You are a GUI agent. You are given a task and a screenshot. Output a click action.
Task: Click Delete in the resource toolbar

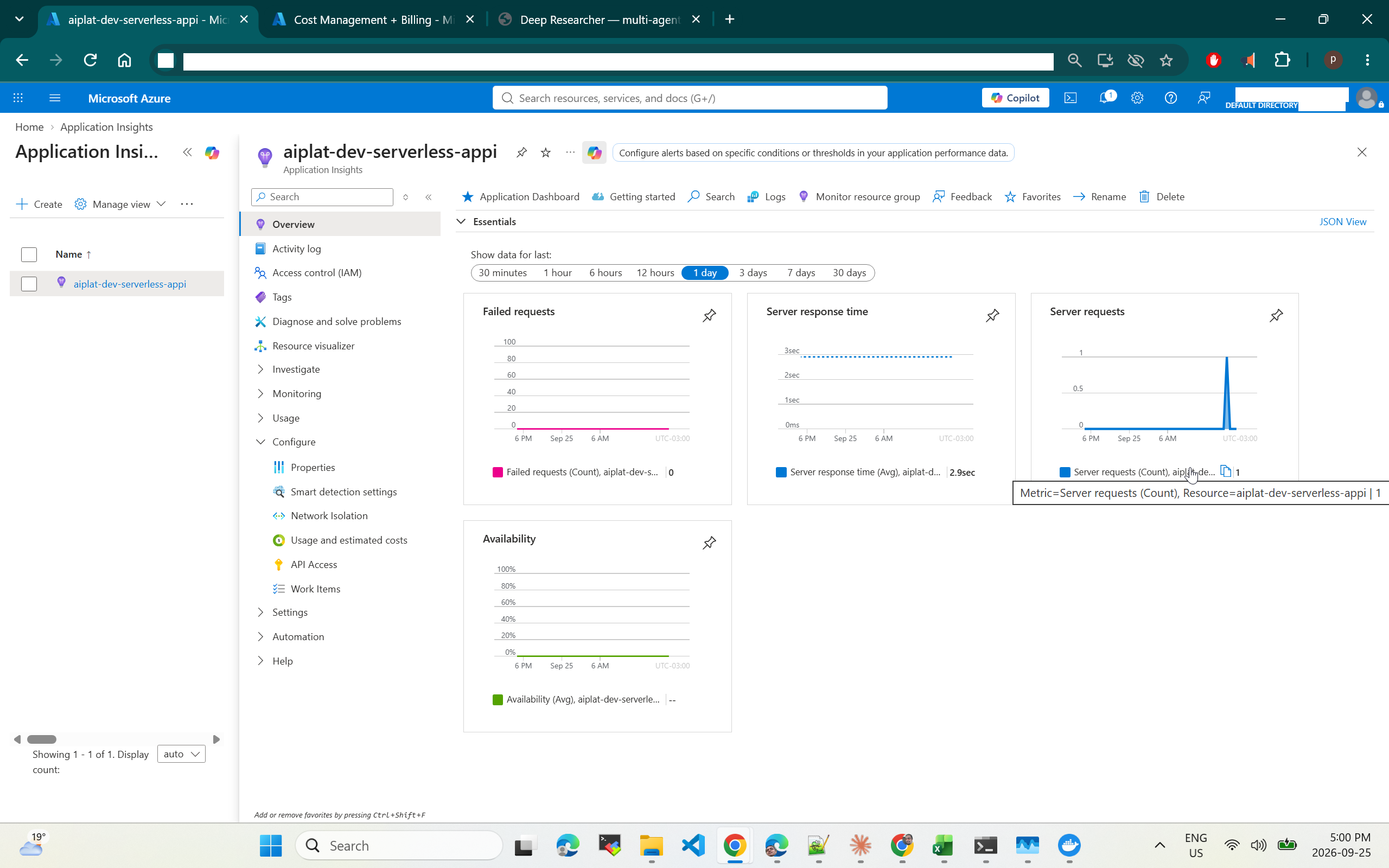pos(1162,197)
